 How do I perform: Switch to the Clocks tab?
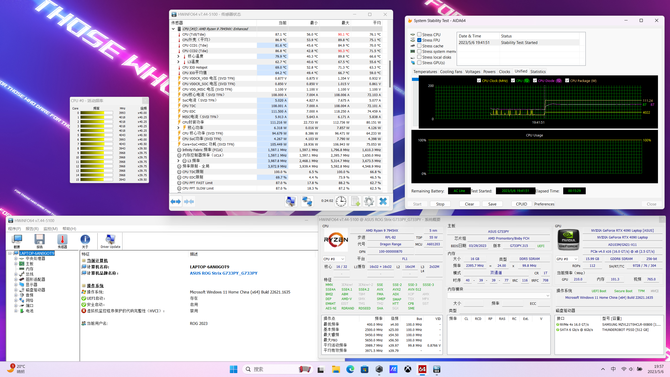point(504,72)
